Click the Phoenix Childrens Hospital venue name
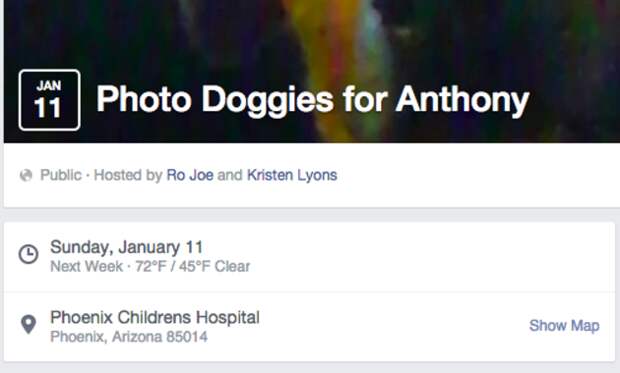The height and width of the screenshot is (373, 620). (155, 317)
